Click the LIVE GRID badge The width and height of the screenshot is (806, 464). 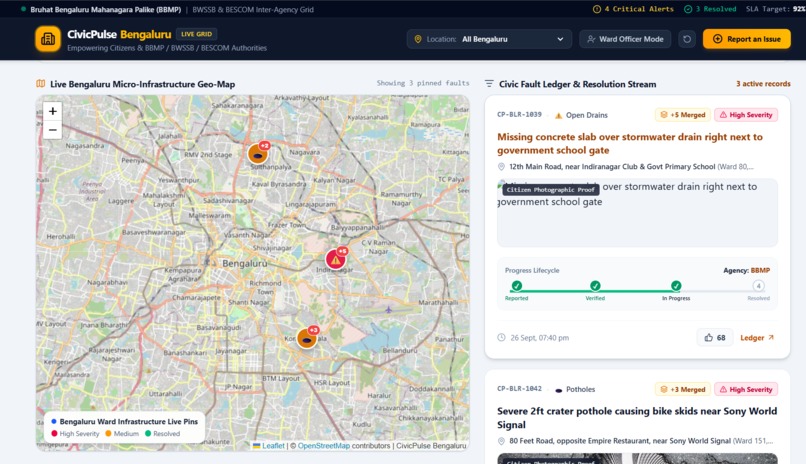[x=196, y=34]
